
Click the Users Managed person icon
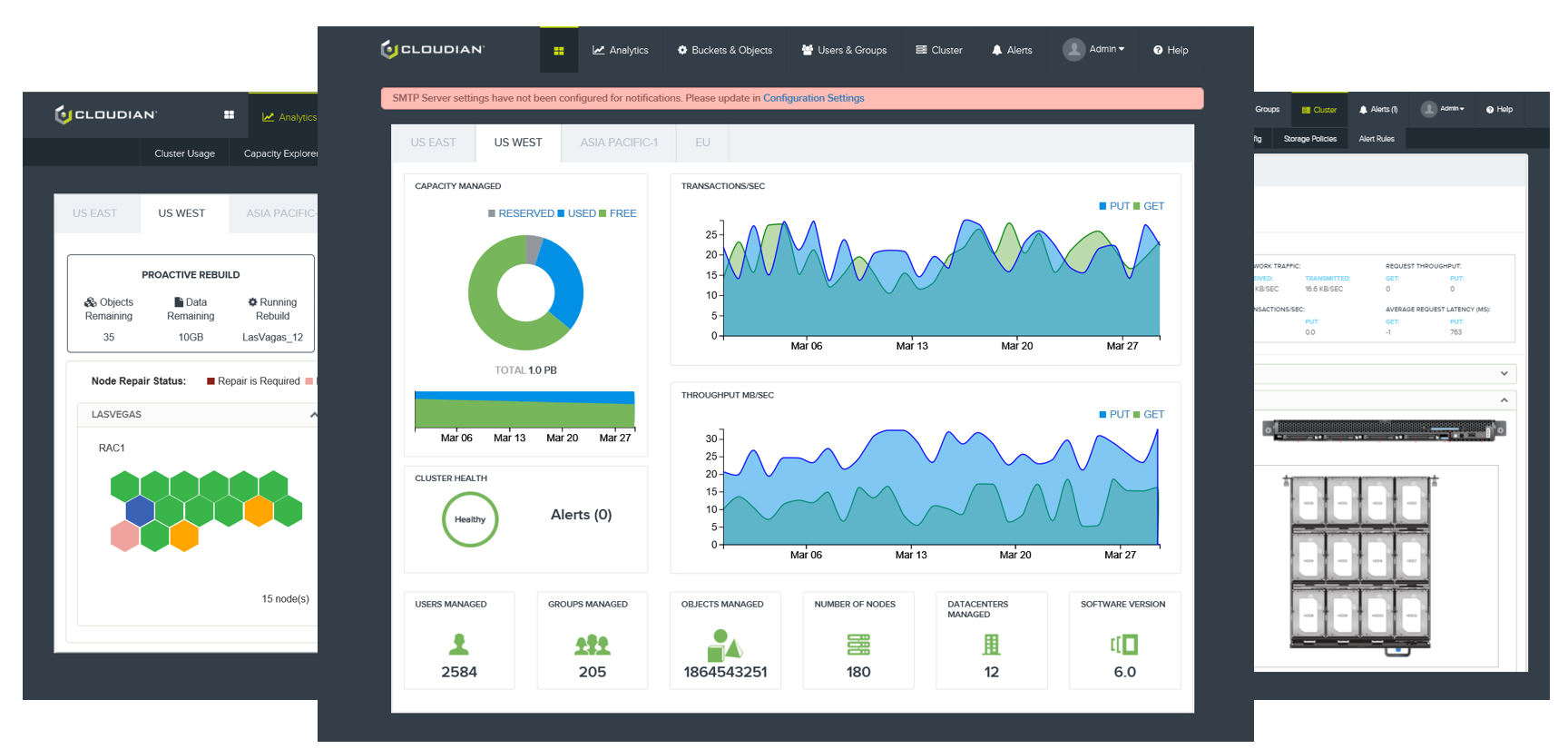(459, 645)
